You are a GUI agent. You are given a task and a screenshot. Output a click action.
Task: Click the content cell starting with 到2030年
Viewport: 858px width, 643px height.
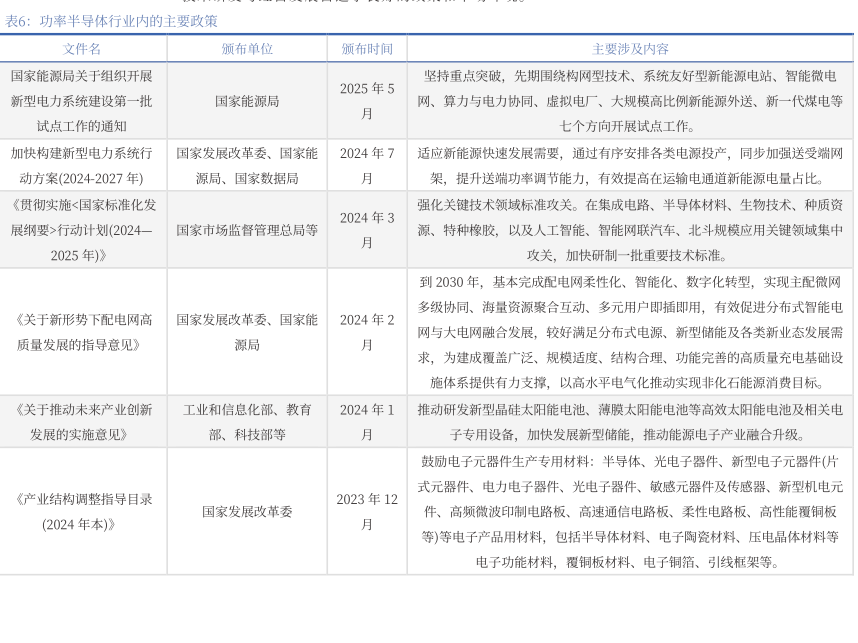point(630,332)
